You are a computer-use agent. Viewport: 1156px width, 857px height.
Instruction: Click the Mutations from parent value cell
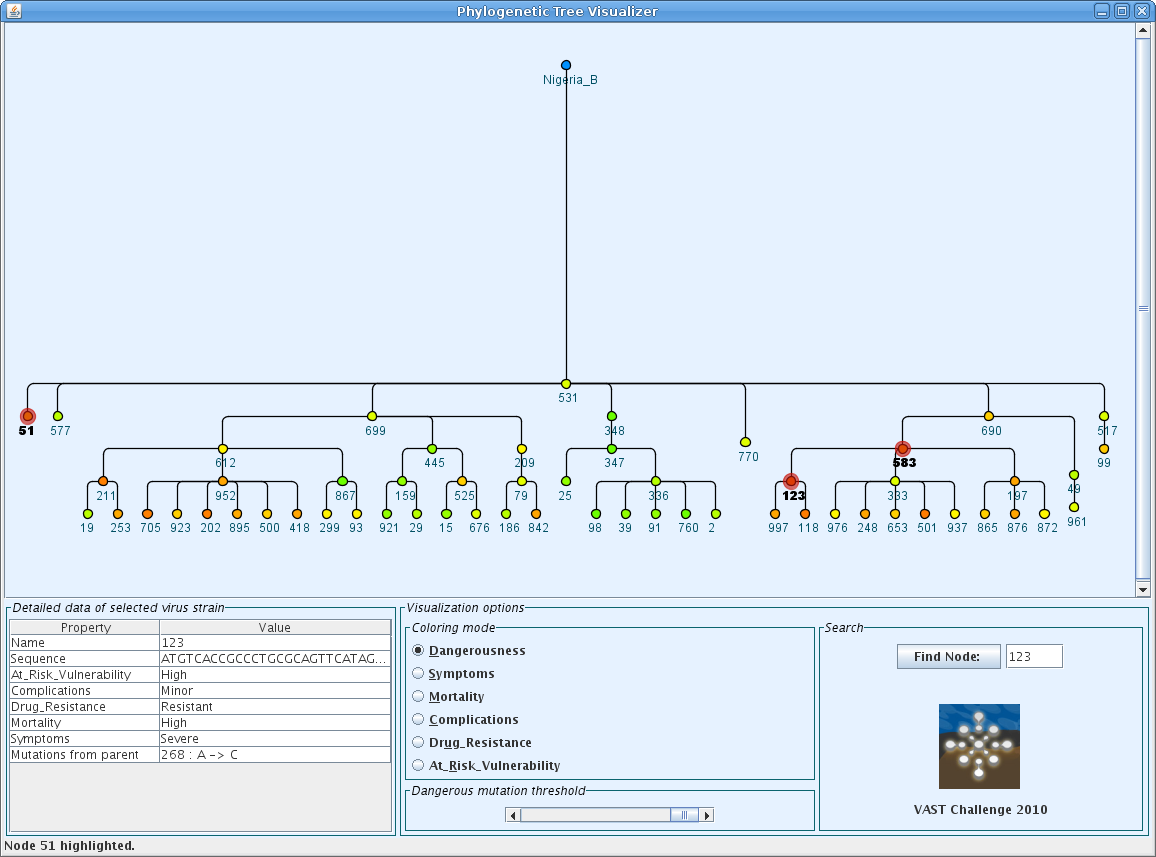coord(275,754)
